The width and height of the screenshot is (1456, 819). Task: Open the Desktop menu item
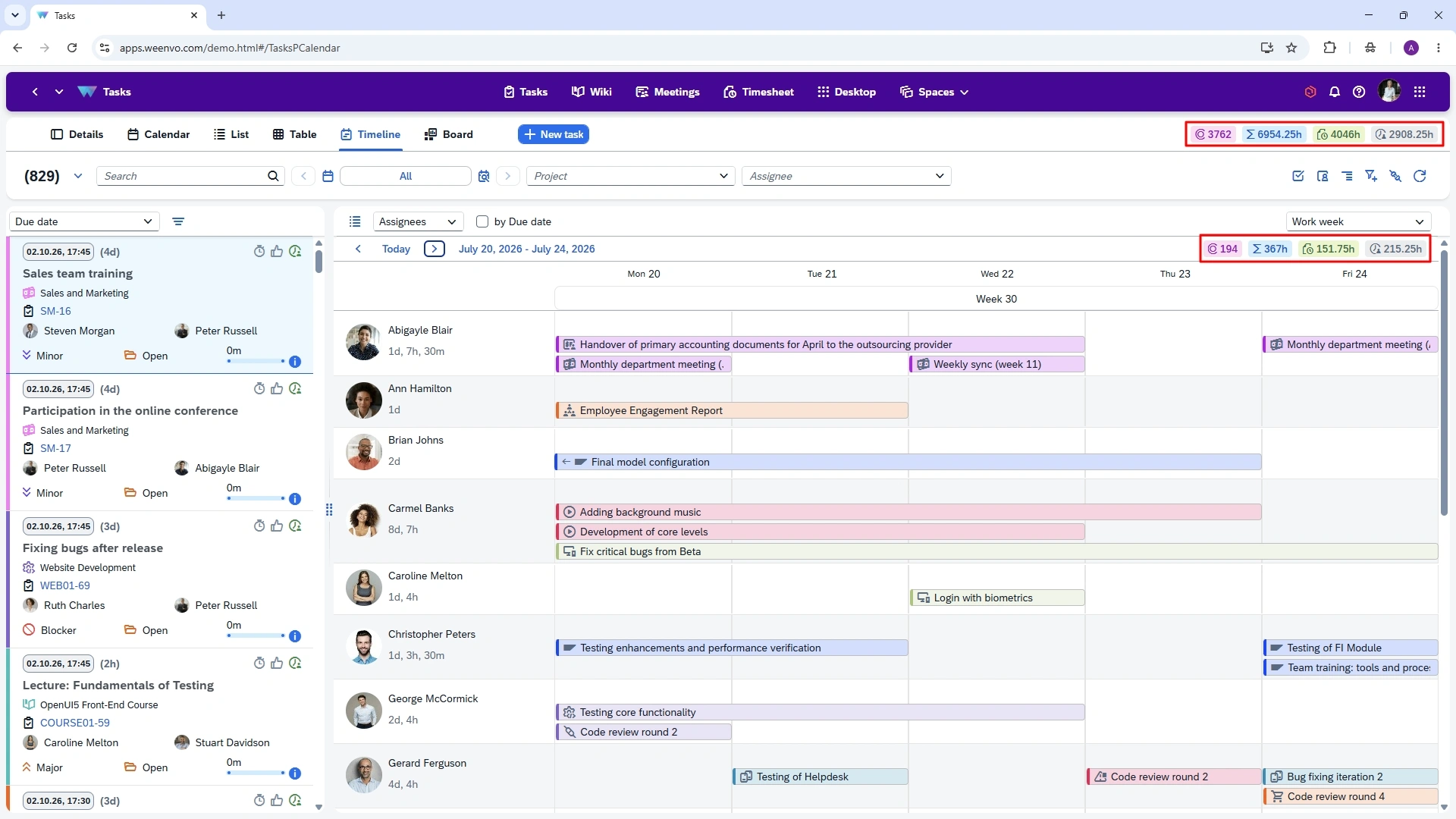point(846,92)
